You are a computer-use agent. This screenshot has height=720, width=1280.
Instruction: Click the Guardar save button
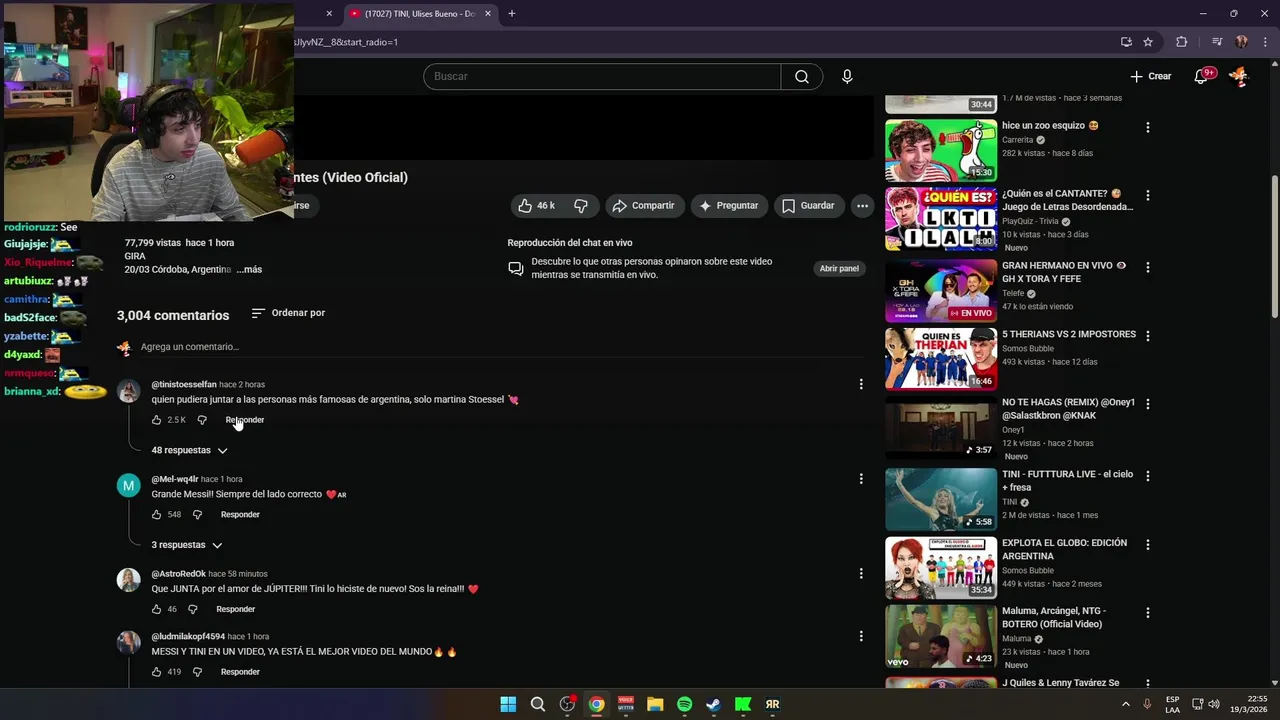[x=808, y=206]
